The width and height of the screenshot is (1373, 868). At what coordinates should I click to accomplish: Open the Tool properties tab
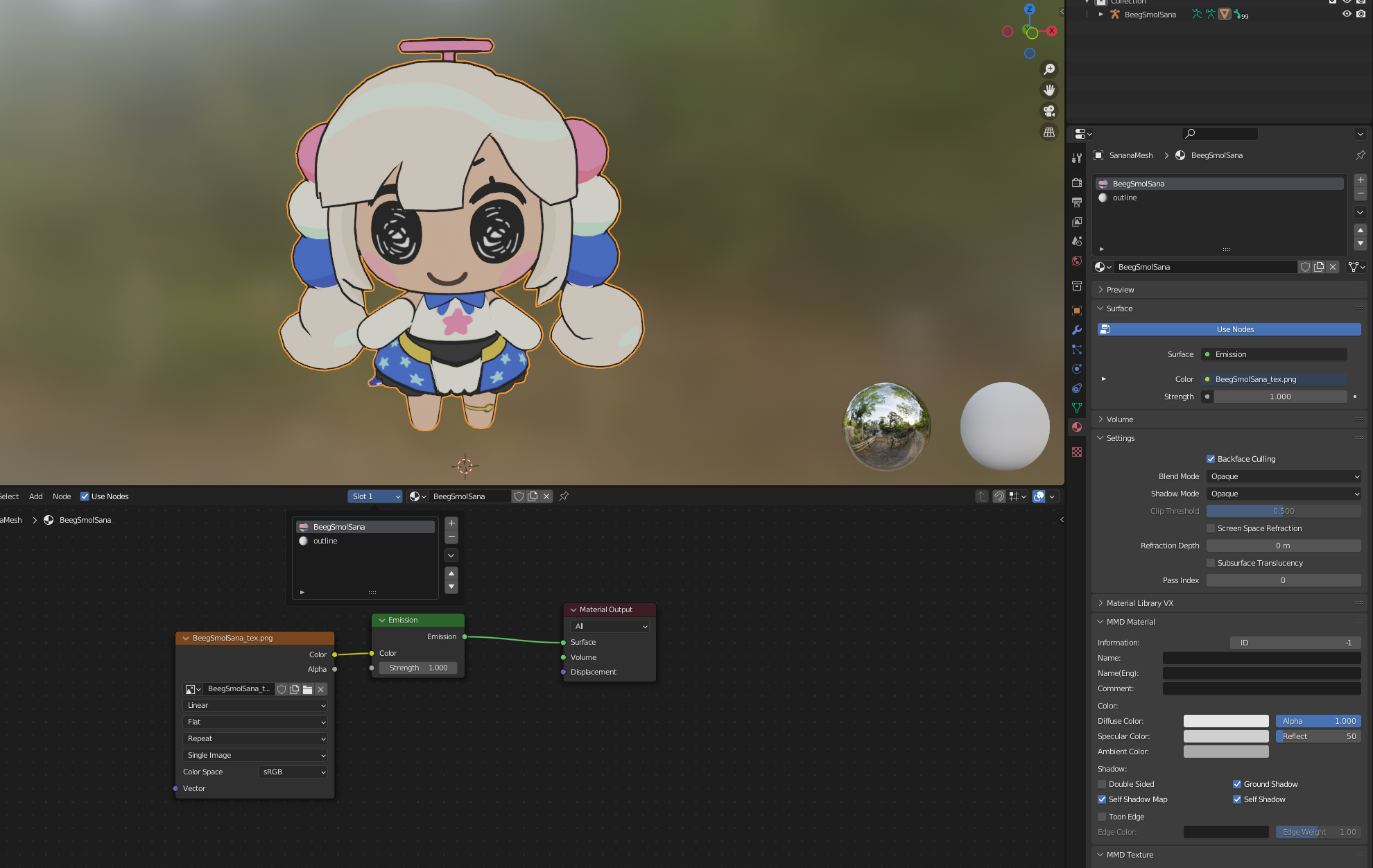coord(1076,158)
